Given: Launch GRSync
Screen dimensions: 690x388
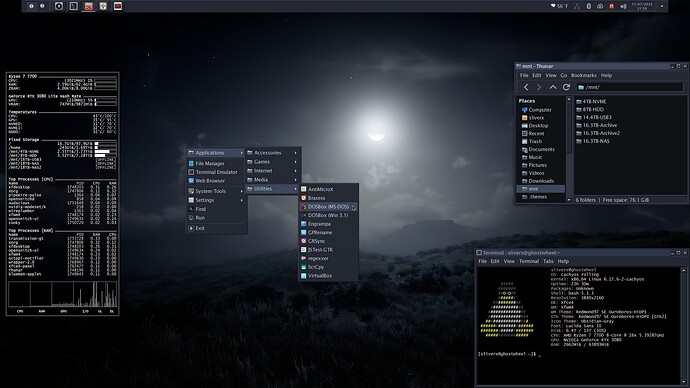Looking at the screenshot, I should click(x=328, y=241).
